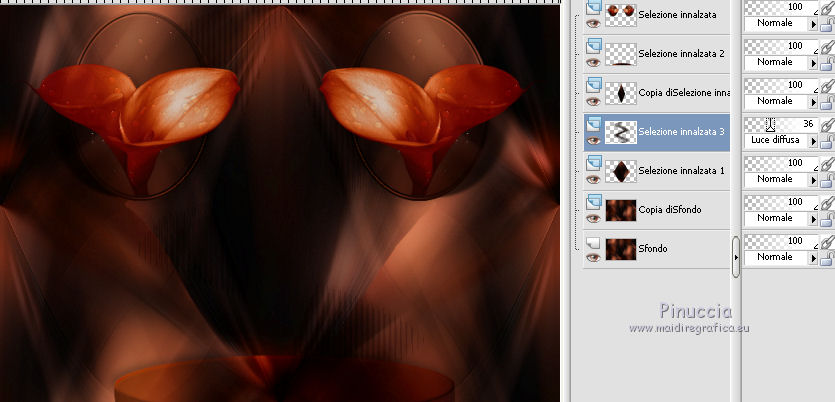
Task: Click the raster layer icon of Copia diSfondo
Action: pyautogui.click(x=593, y=202)
